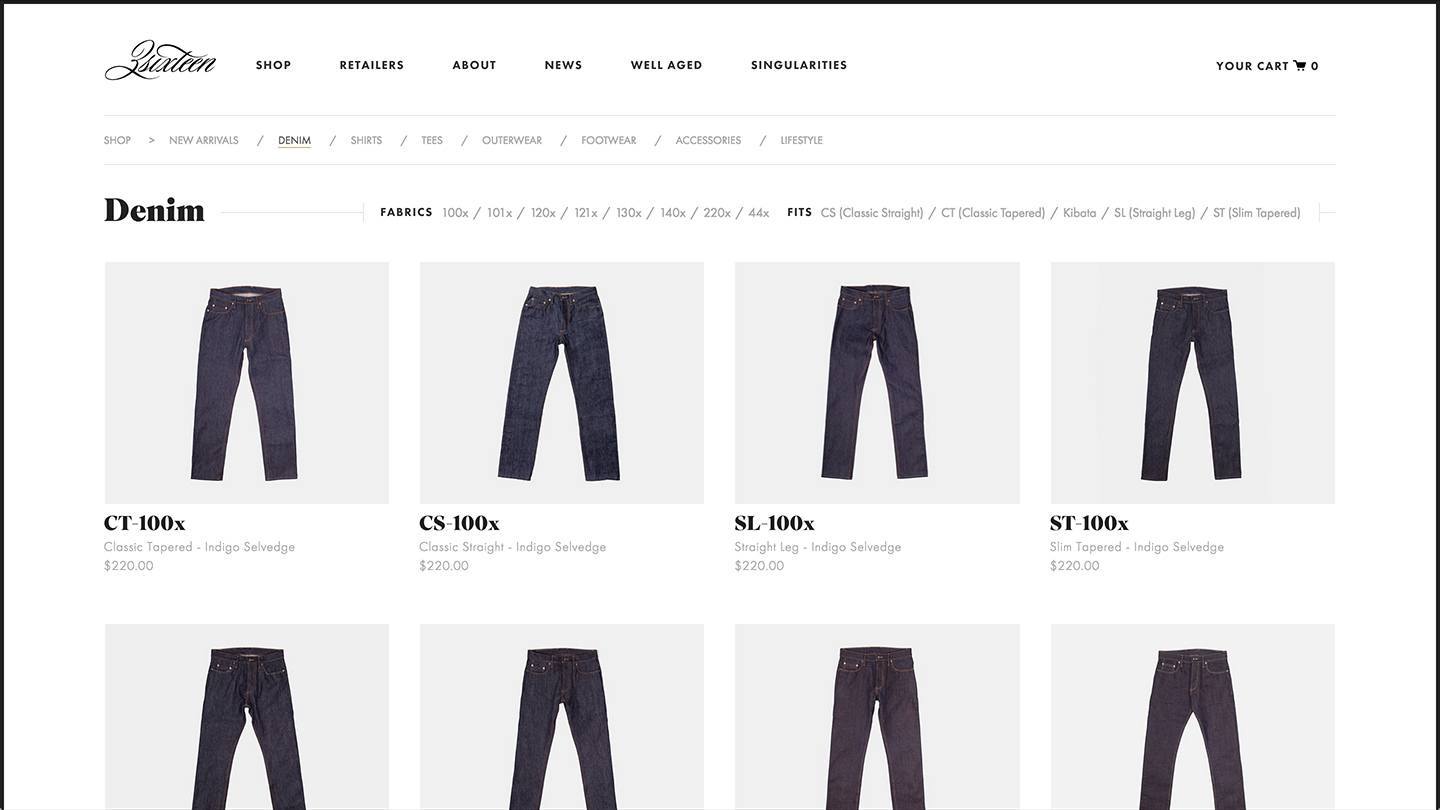Select the SHIRTS category link
This screenshot has height=810, width=1440.
point(366,140)
